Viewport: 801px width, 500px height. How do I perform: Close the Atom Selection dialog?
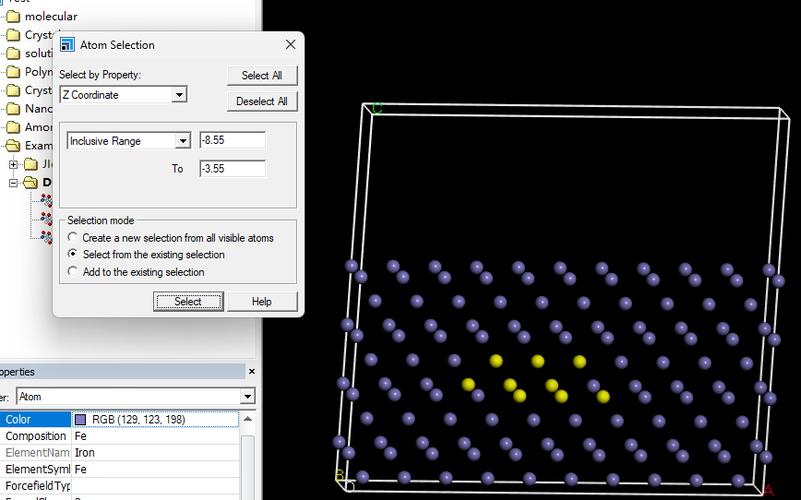pos(290,45)
